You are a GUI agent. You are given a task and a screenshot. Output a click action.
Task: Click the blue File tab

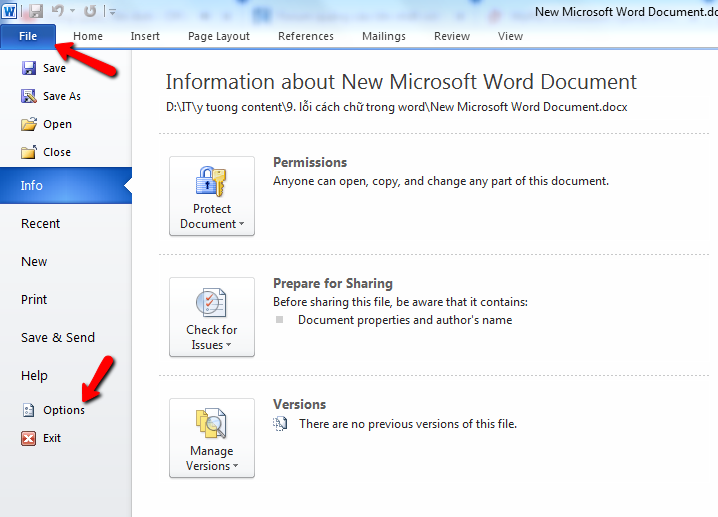tap(28, 36)
